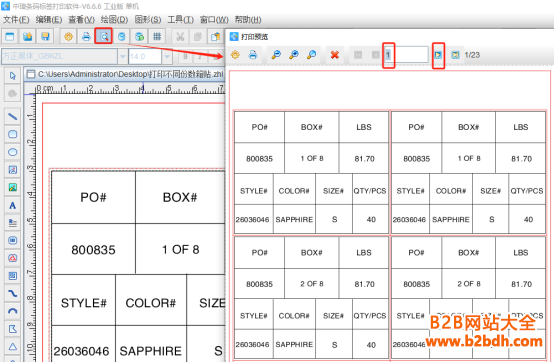Select the ellipse drawing tool
This screenshot has width=554, height=363.
click(12, 152)
